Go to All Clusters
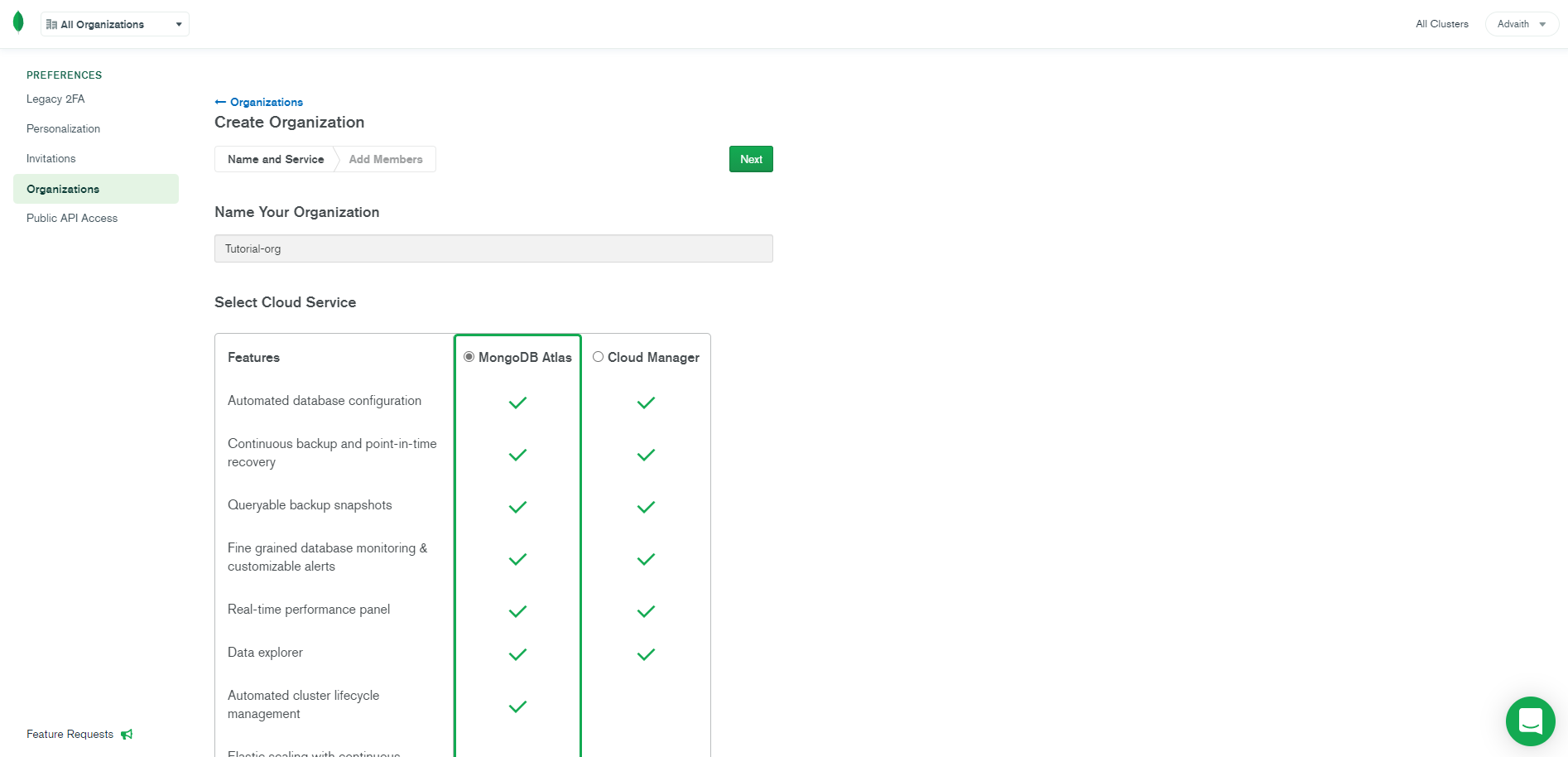The image size is (1568, 757). tap(1441, 24)
